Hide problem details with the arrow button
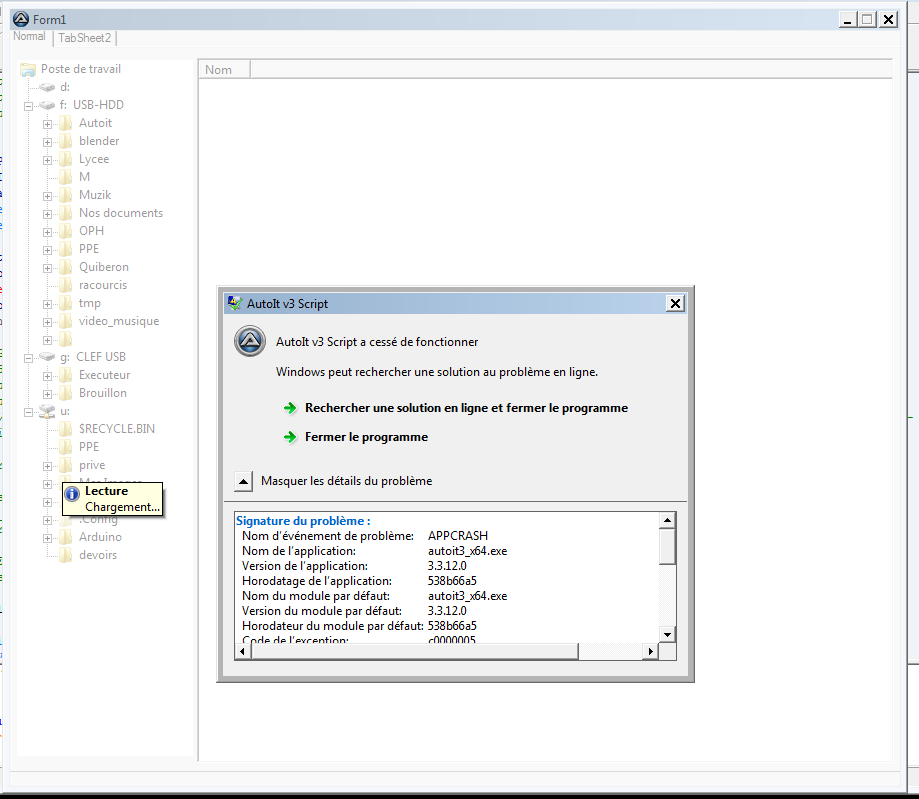Image resolution: width=919 pixels, height=799 pixels. (x=244, y=481)
